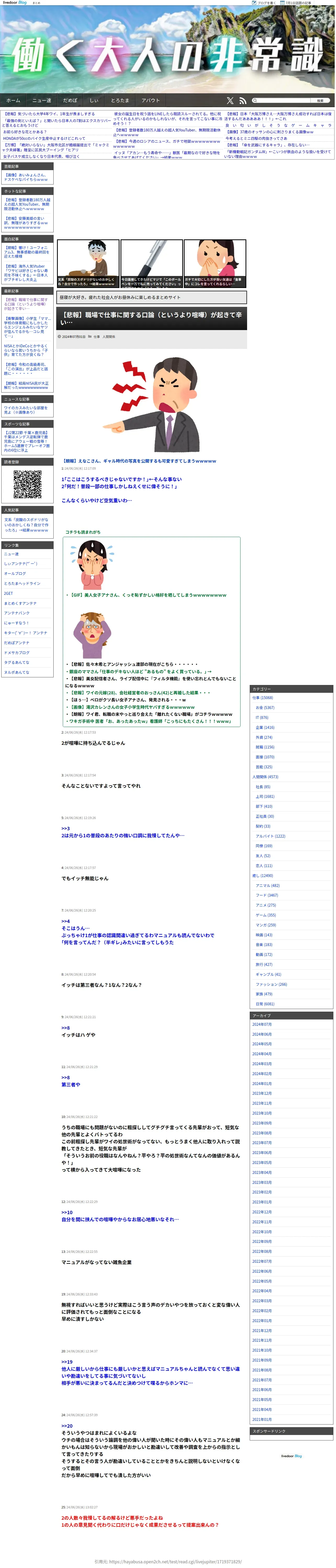Screen dimensions: 336x1568
Task: Open the ニュー速 link in リンク集
Action: 11,555
